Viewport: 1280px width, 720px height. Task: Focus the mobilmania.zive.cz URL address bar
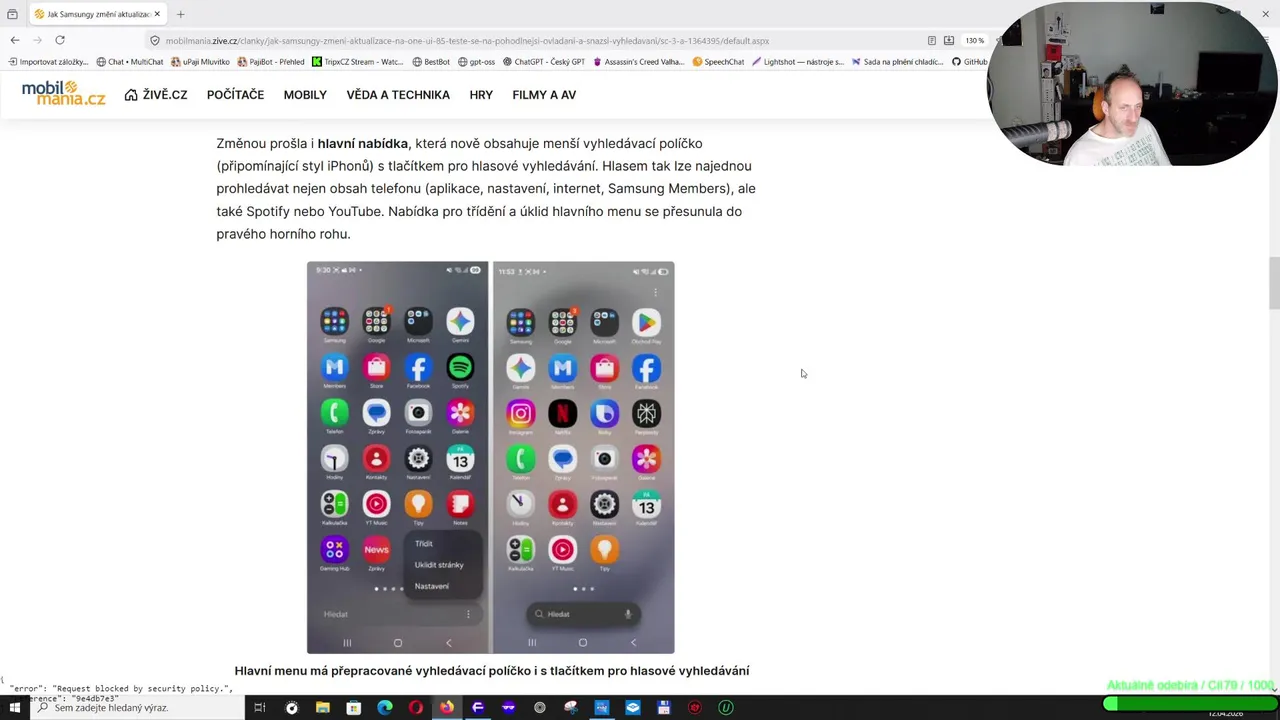(x=467, y=41)
